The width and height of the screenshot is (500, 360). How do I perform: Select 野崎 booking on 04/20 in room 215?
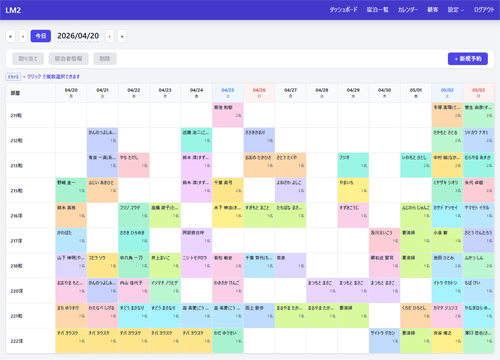[71, 190]
